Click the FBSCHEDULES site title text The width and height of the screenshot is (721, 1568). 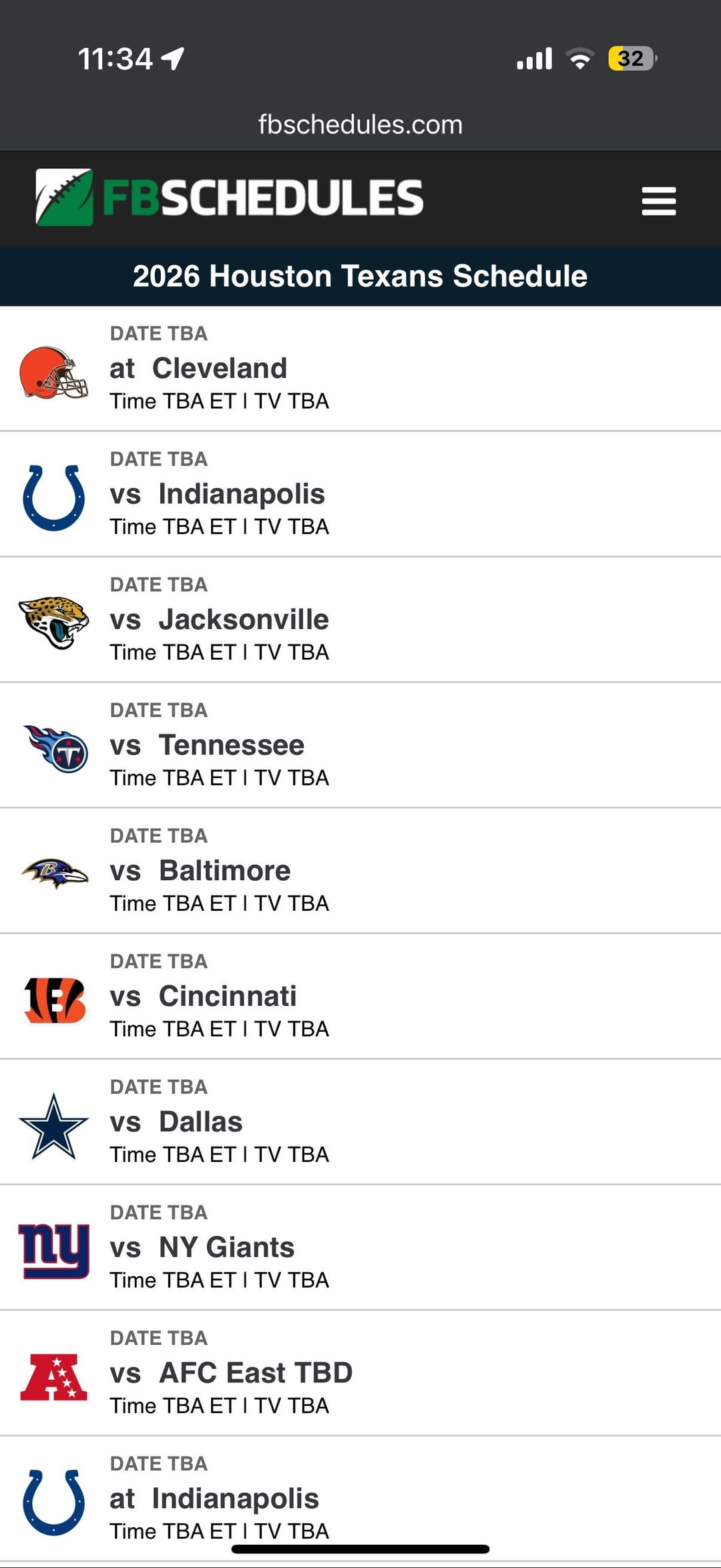[263, 198]
